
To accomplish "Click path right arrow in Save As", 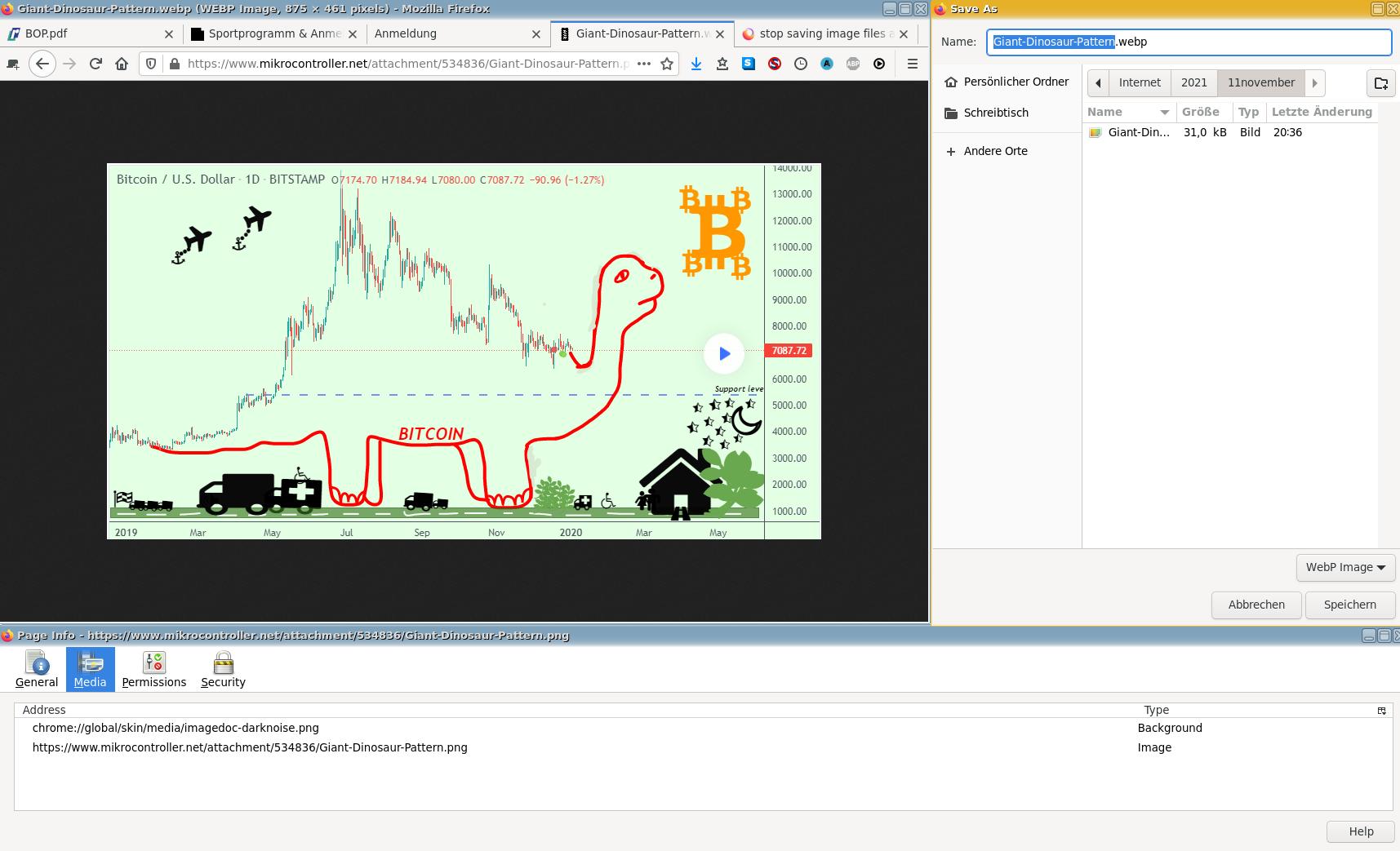I will tap(1314, 82).
